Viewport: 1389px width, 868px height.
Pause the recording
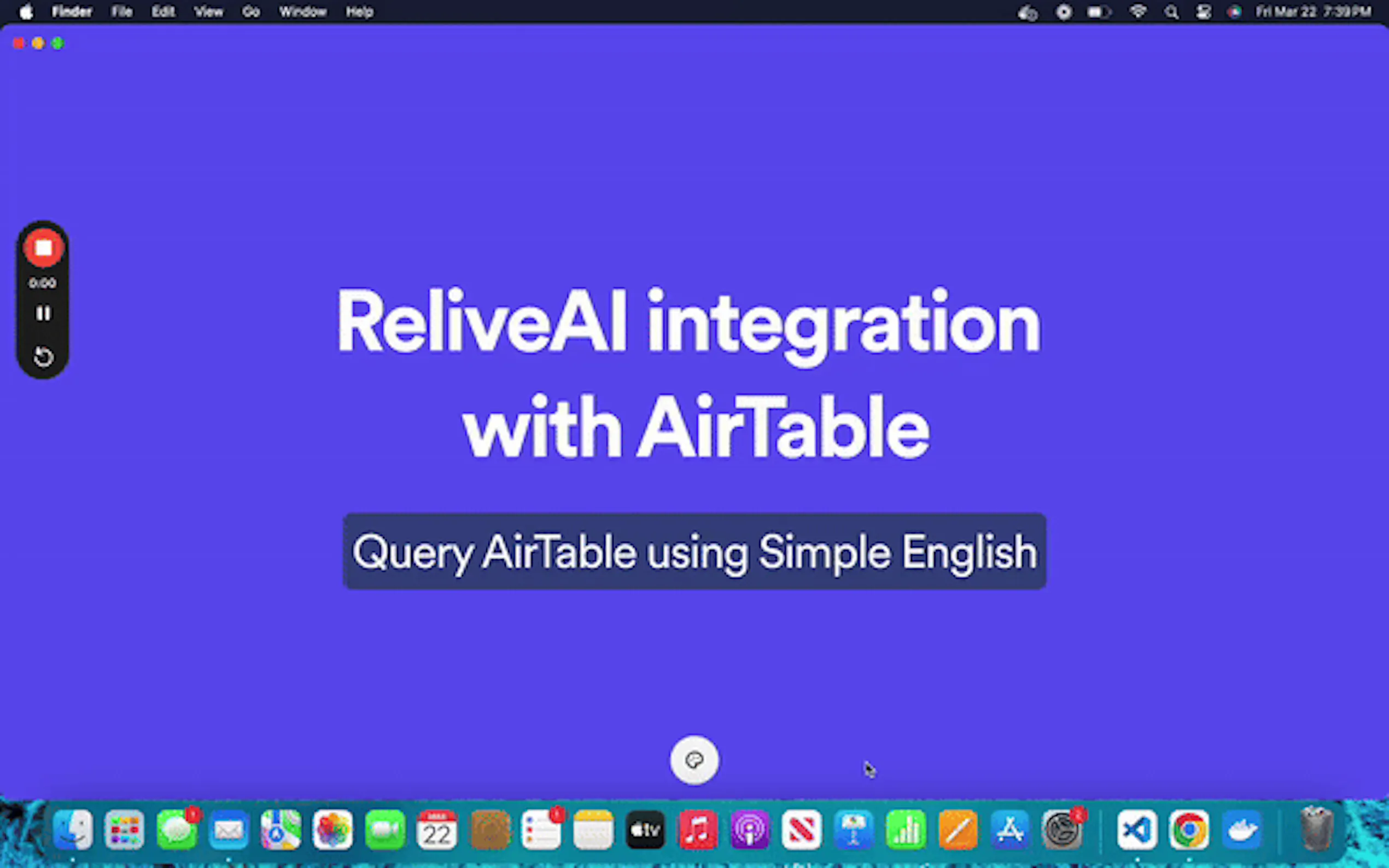point(43,313)
